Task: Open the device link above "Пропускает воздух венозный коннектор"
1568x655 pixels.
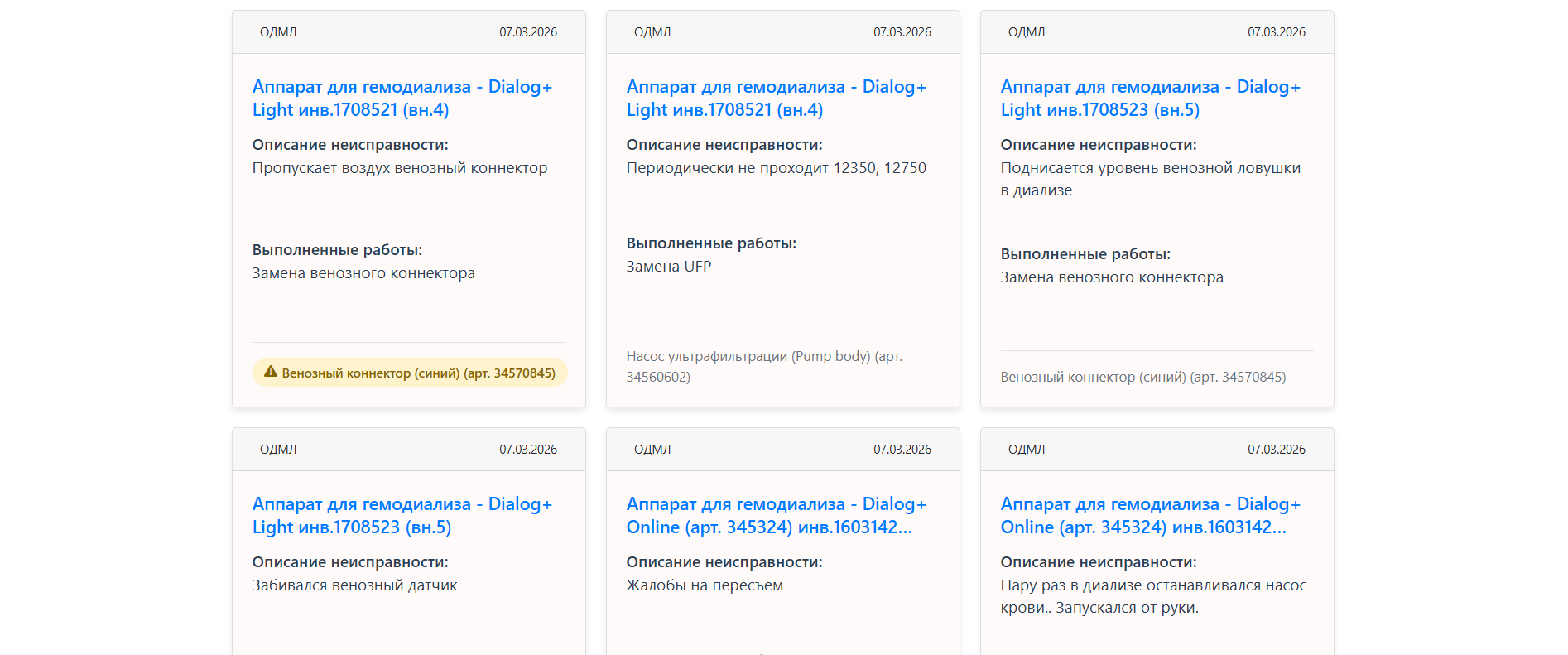Action: pyautogui.click(x=402, y=99)
